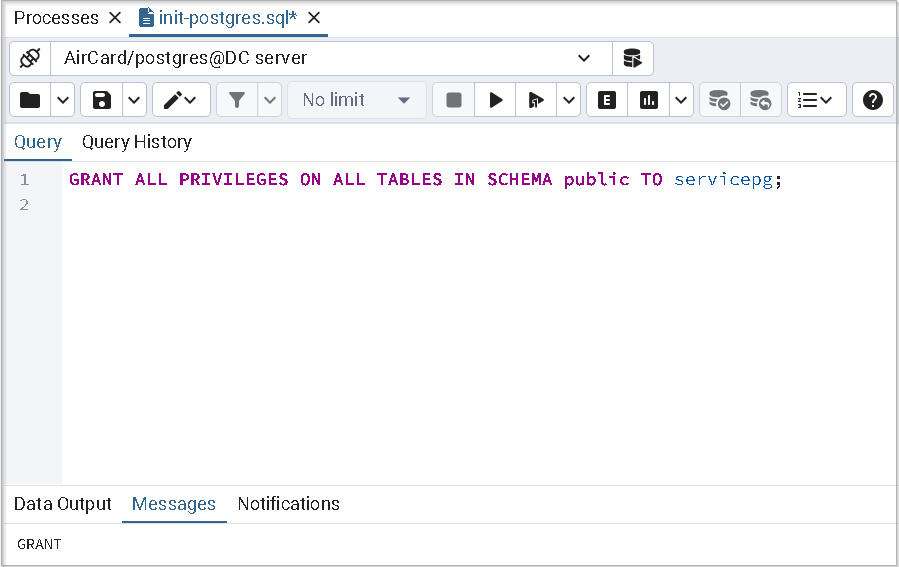Image resolution: width=899 pixels, height=567 pixels.
Task: Click the Explain (E) button
Action: point(606,100)
